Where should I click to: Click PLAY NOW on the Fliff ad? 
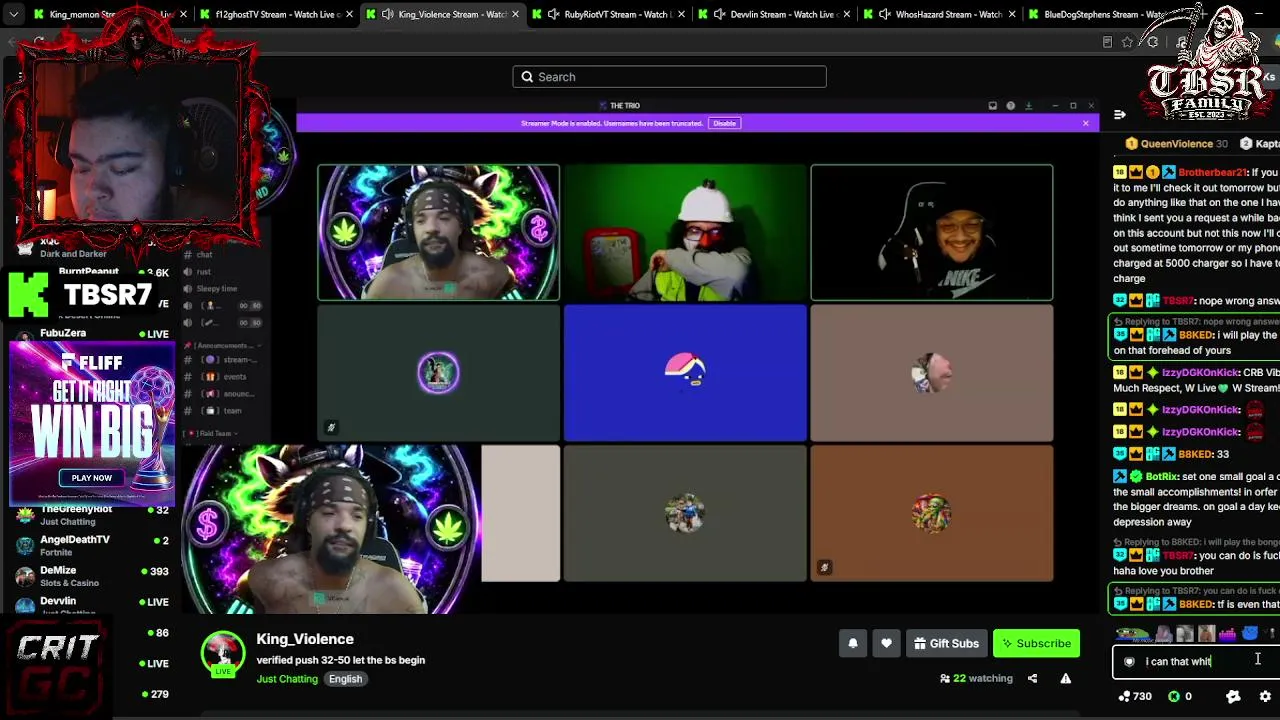[91, 478]
